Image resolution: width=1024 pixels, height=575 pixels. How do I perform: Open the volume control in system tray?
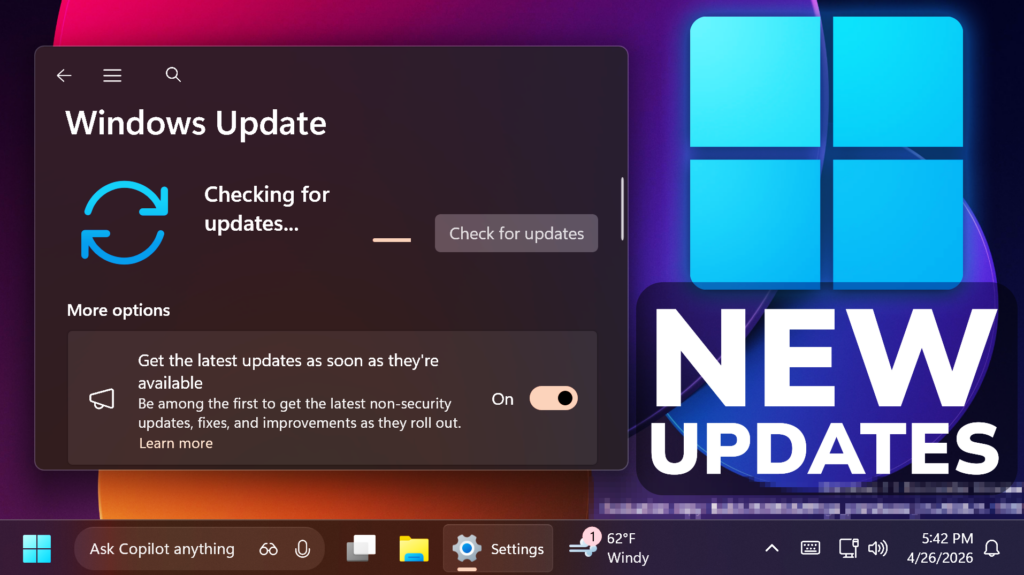pos(878,548)
